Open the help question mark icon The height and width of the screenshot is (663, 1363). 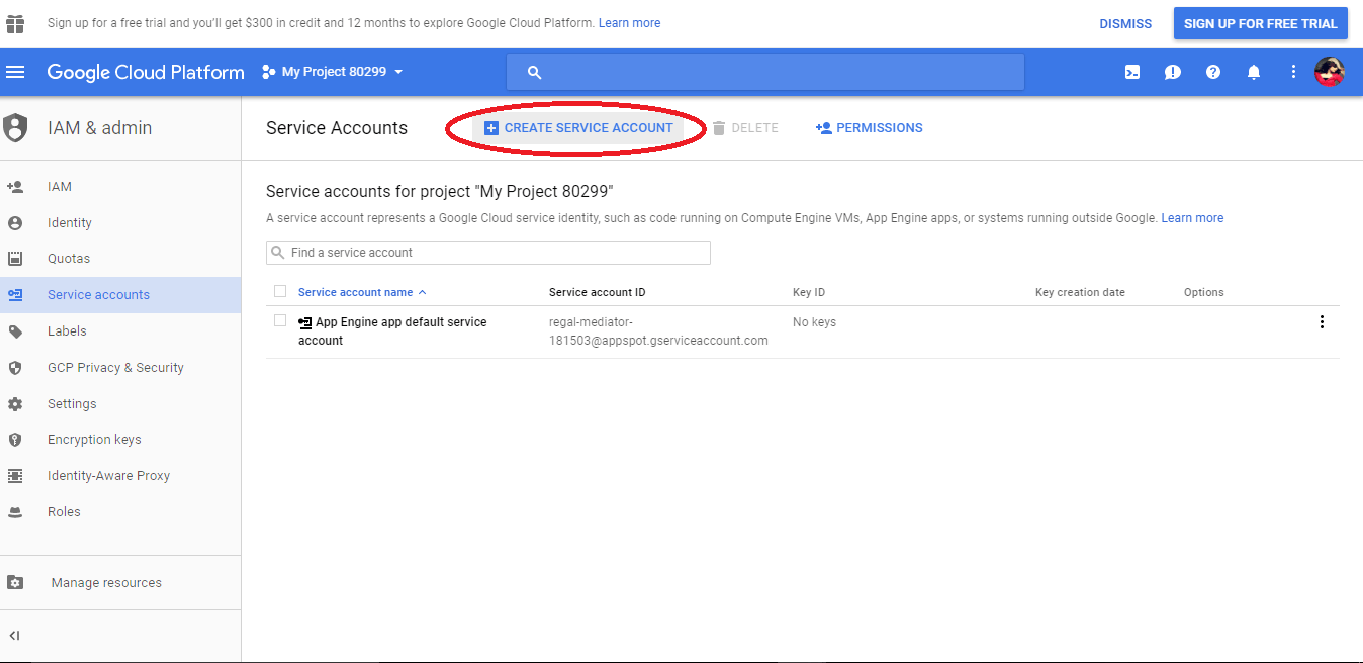[x=1213, y=72]
